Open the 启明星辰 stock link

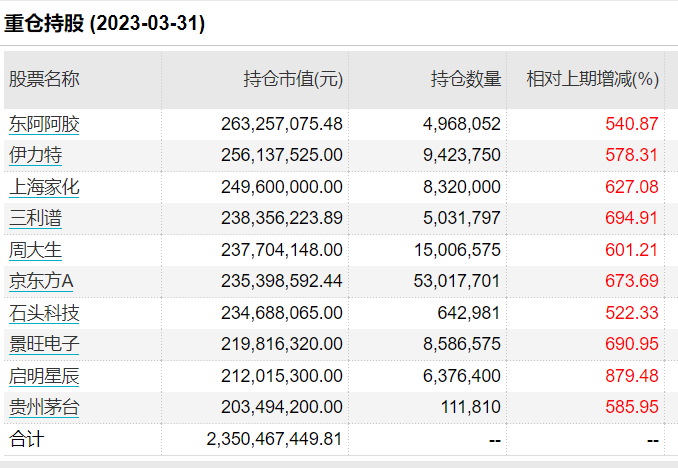44,376
